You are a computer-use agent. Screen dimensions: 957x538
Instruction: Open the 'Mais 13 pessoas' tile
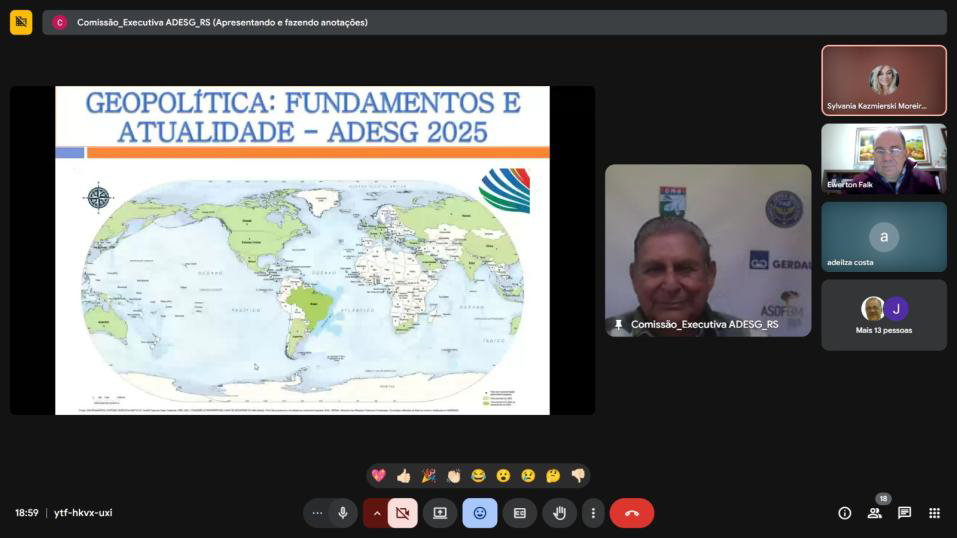coord(884,315)
